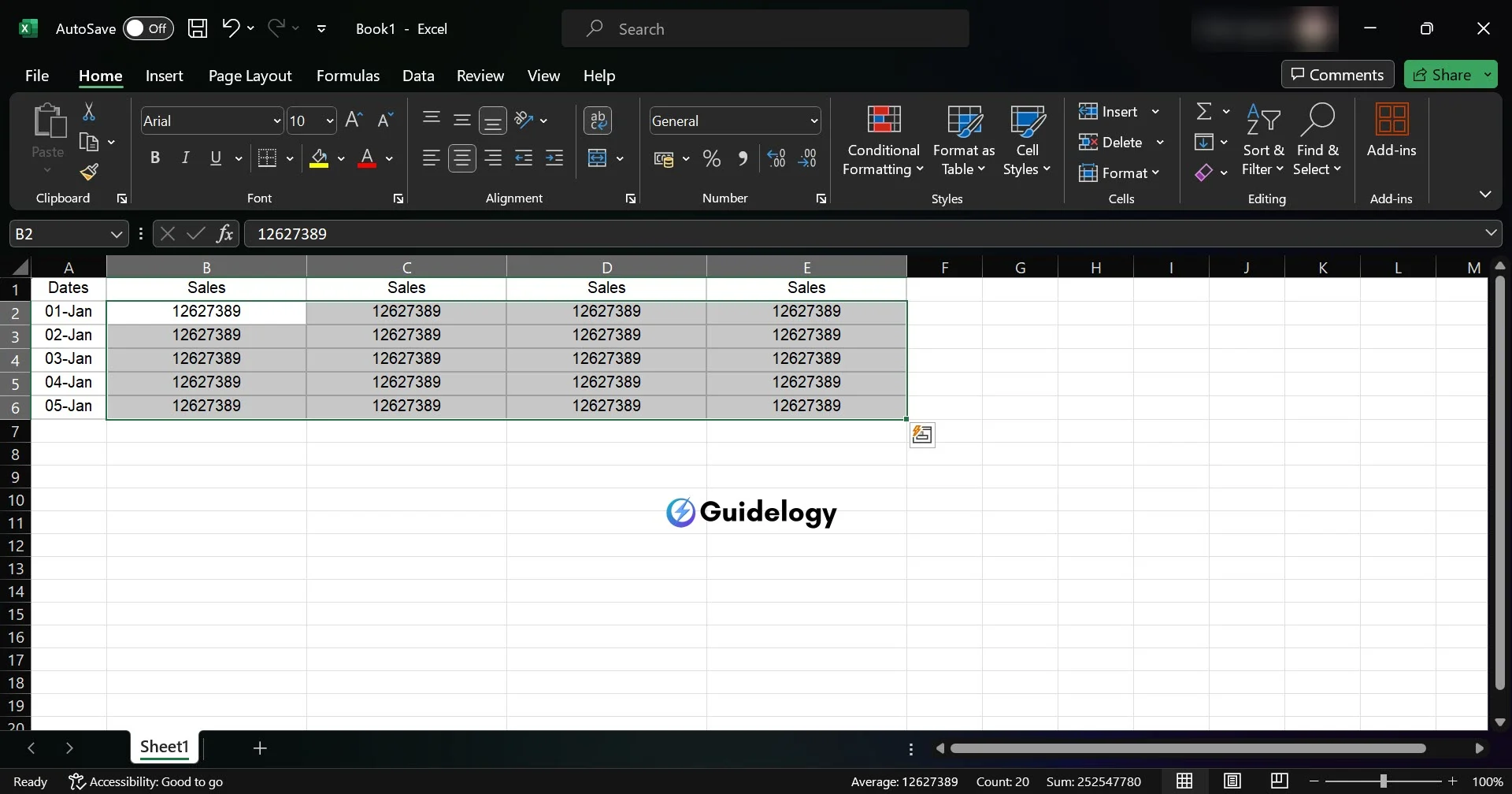The width and height of the screenshot is (1512, 794).
Task: Open Cell Styles gallery
Action: 1027,140
